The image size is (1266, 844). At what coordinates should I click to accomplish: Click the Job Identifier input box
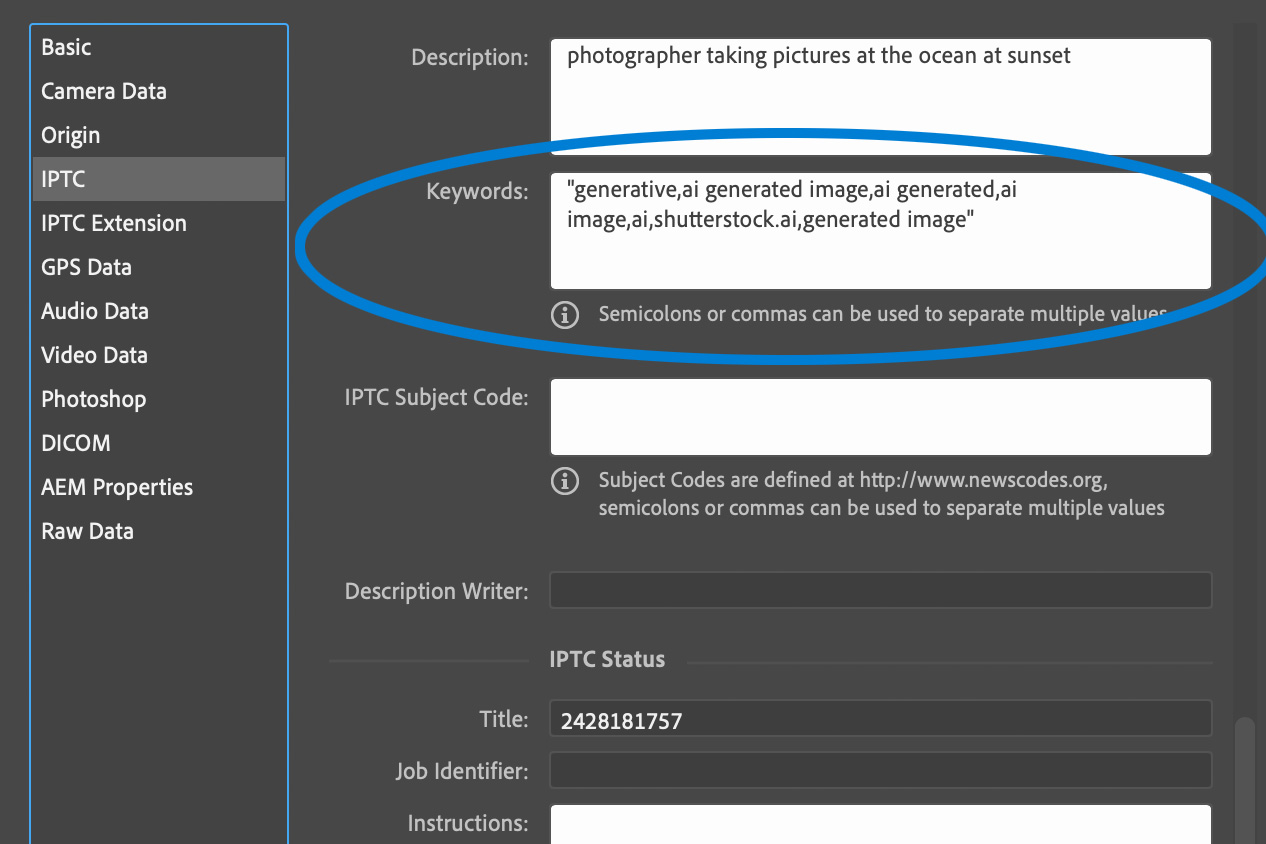(880, 770)
